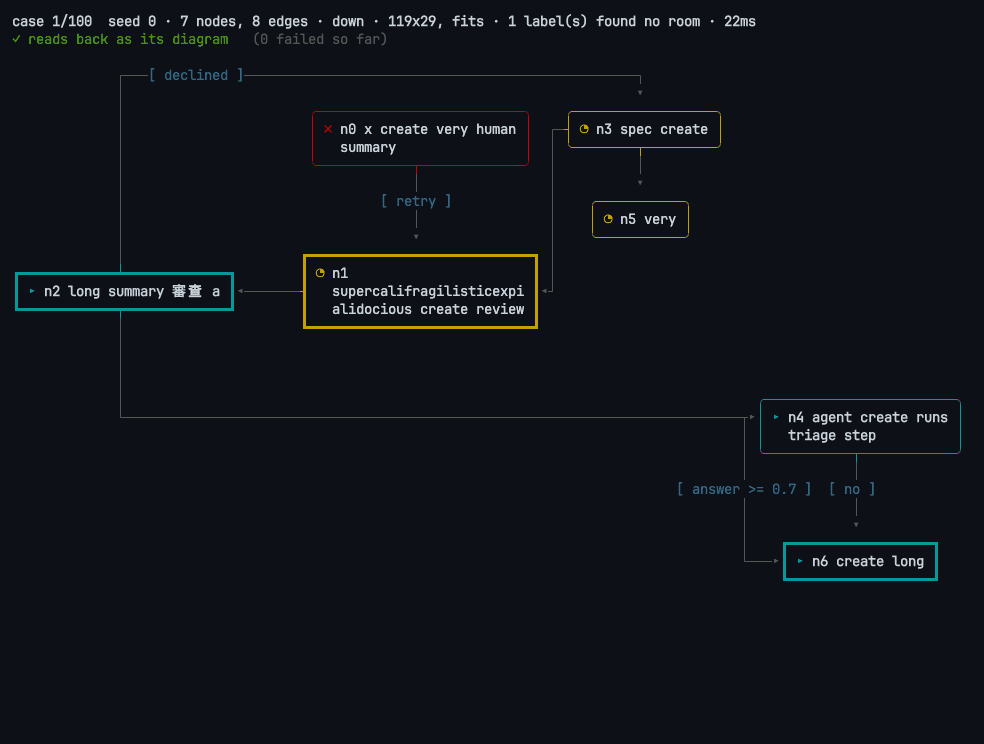This screenshot has width=984, height=744.
Task: Select the 'n3 spec create' node
Action: (x=644, y=129)
